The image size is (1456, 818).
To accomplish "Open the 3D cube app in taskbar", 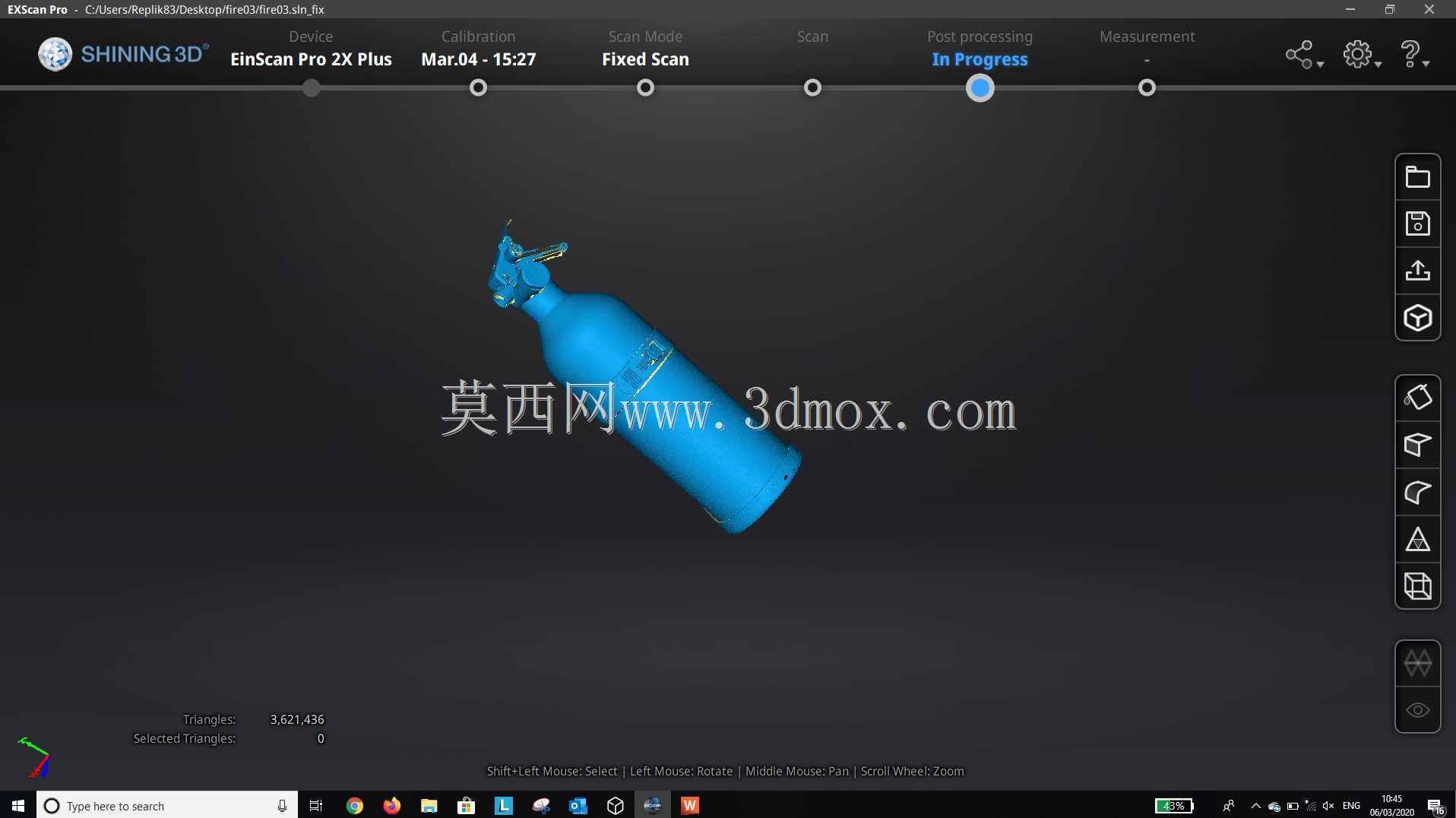I will 616,805.
